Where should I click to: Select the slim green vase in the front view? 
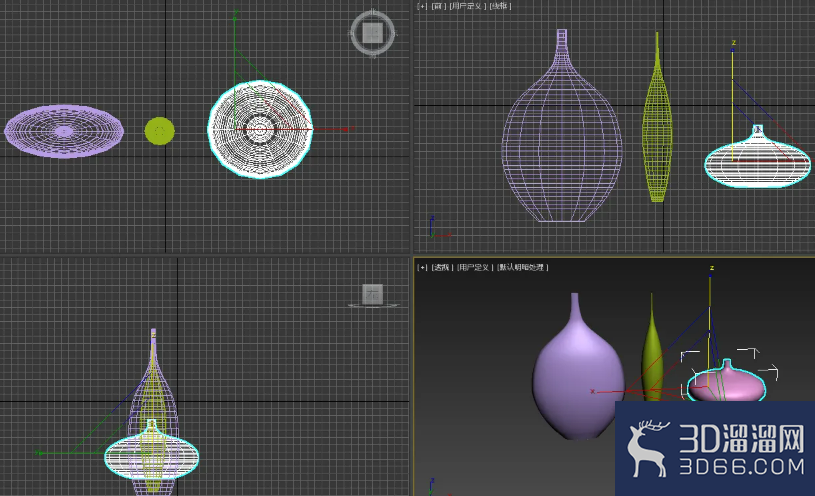pos(658,118)
